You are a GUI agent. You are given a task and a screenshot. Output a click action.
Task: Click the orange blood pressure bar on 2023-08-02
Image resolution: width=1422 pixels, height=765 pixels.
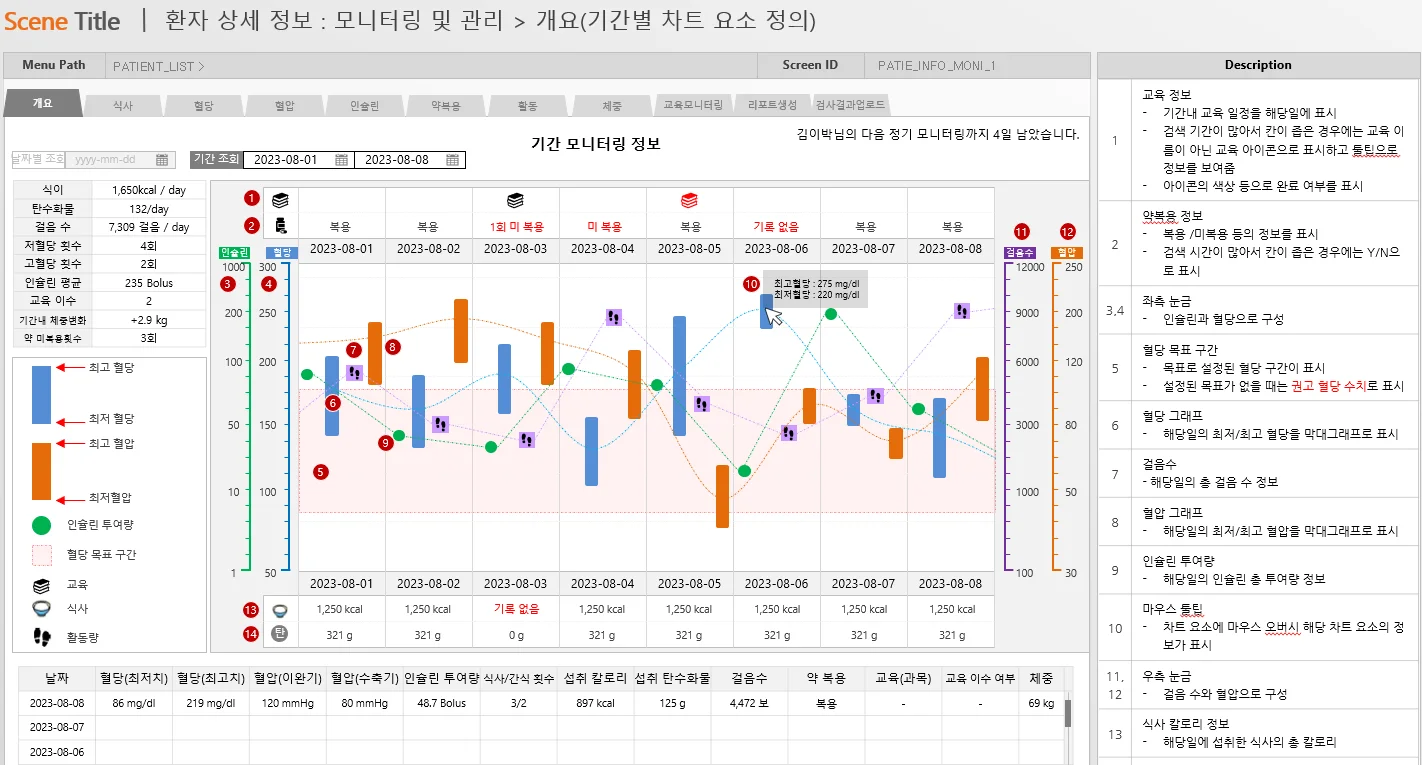click(x=461, y=331)
